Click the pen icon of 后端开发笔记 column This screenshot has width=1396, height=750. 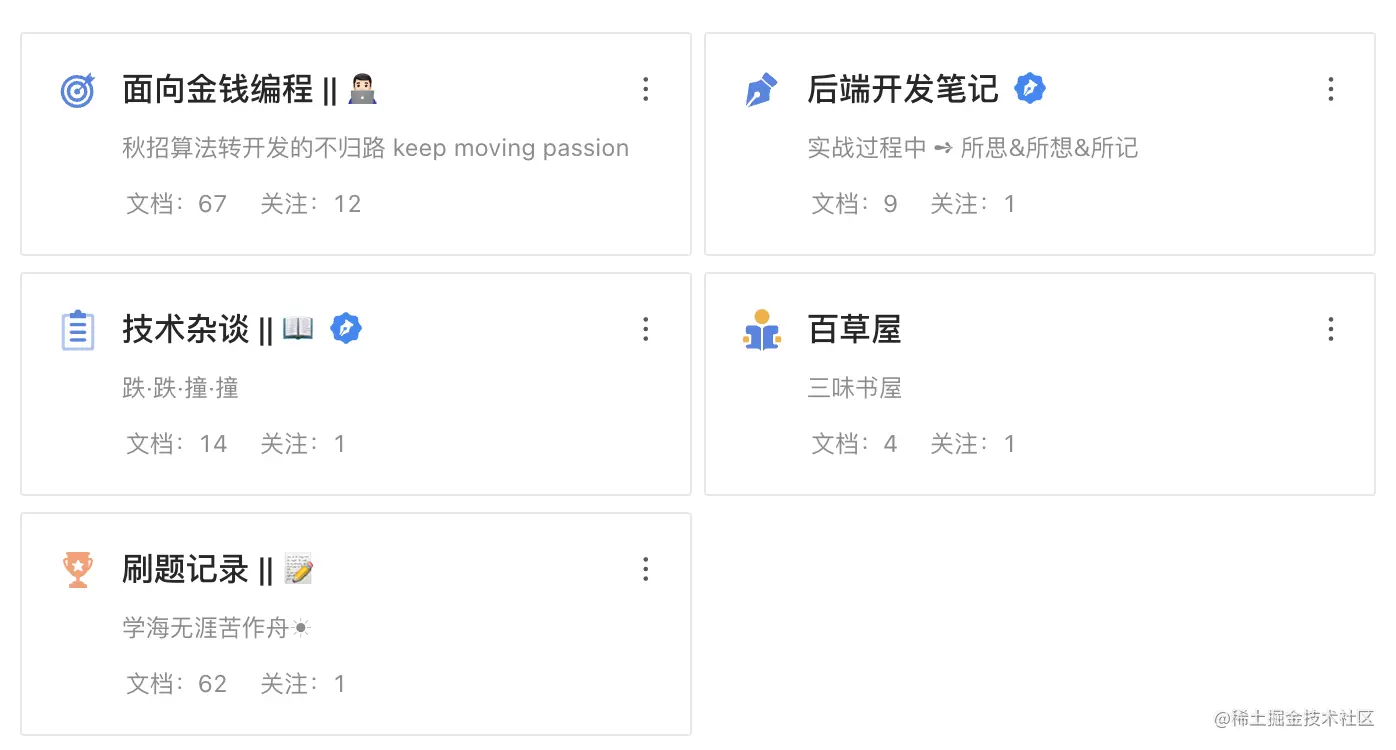coord(762,89)
